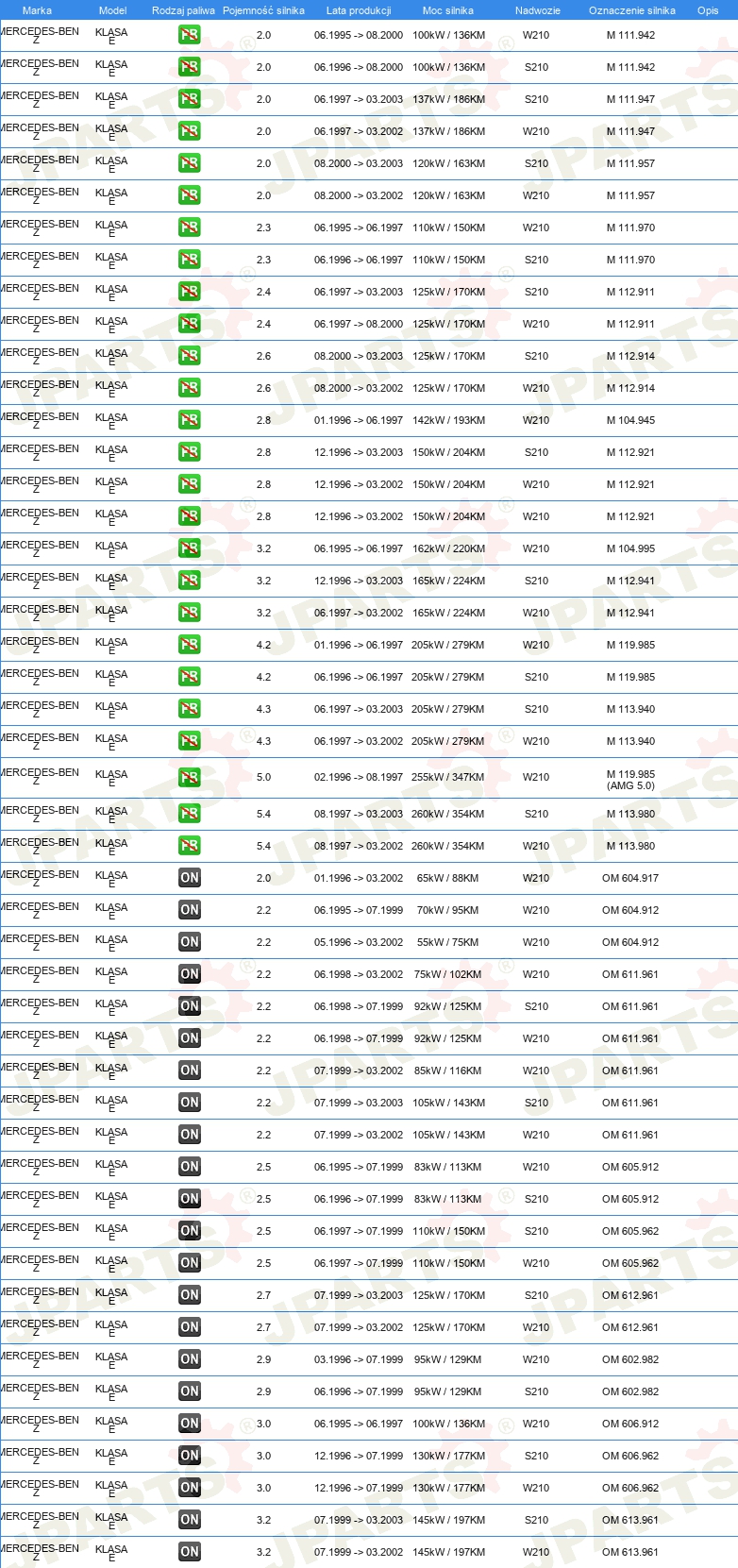The width and height of the screenshot is (738, 1568).
Task: Click the PB icon in the S210 M 112.921 row
Action: tap(190, 452)
